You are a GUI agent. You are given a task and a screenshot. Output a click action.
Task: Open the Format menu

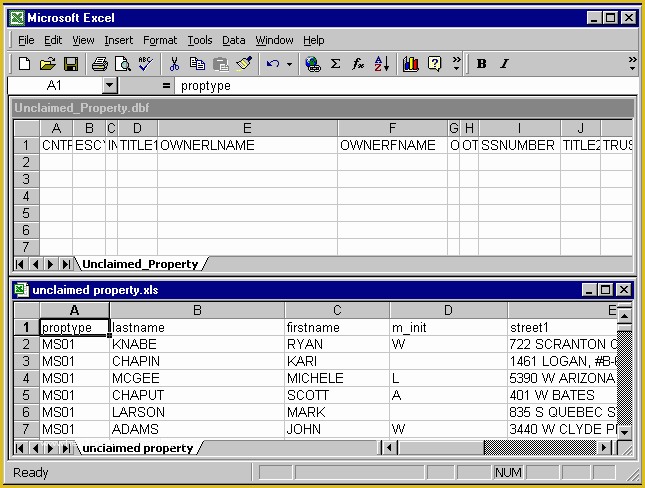click(x=160, y=40)
